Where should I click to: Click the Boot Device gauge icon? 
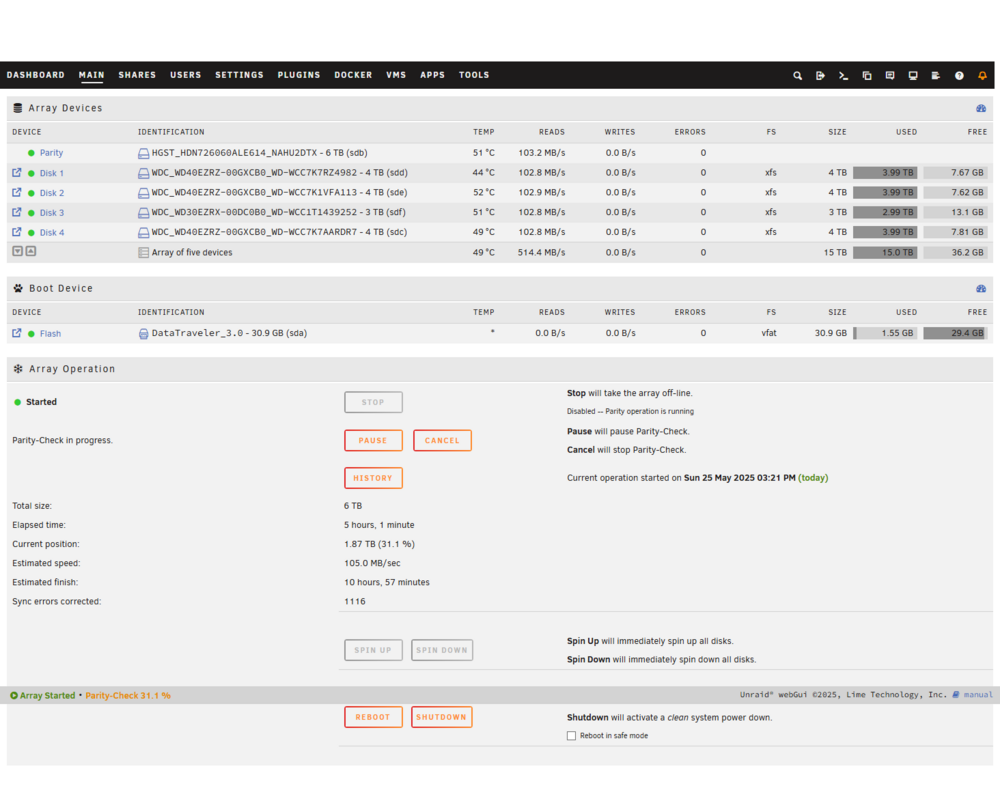tap(981, 289)
